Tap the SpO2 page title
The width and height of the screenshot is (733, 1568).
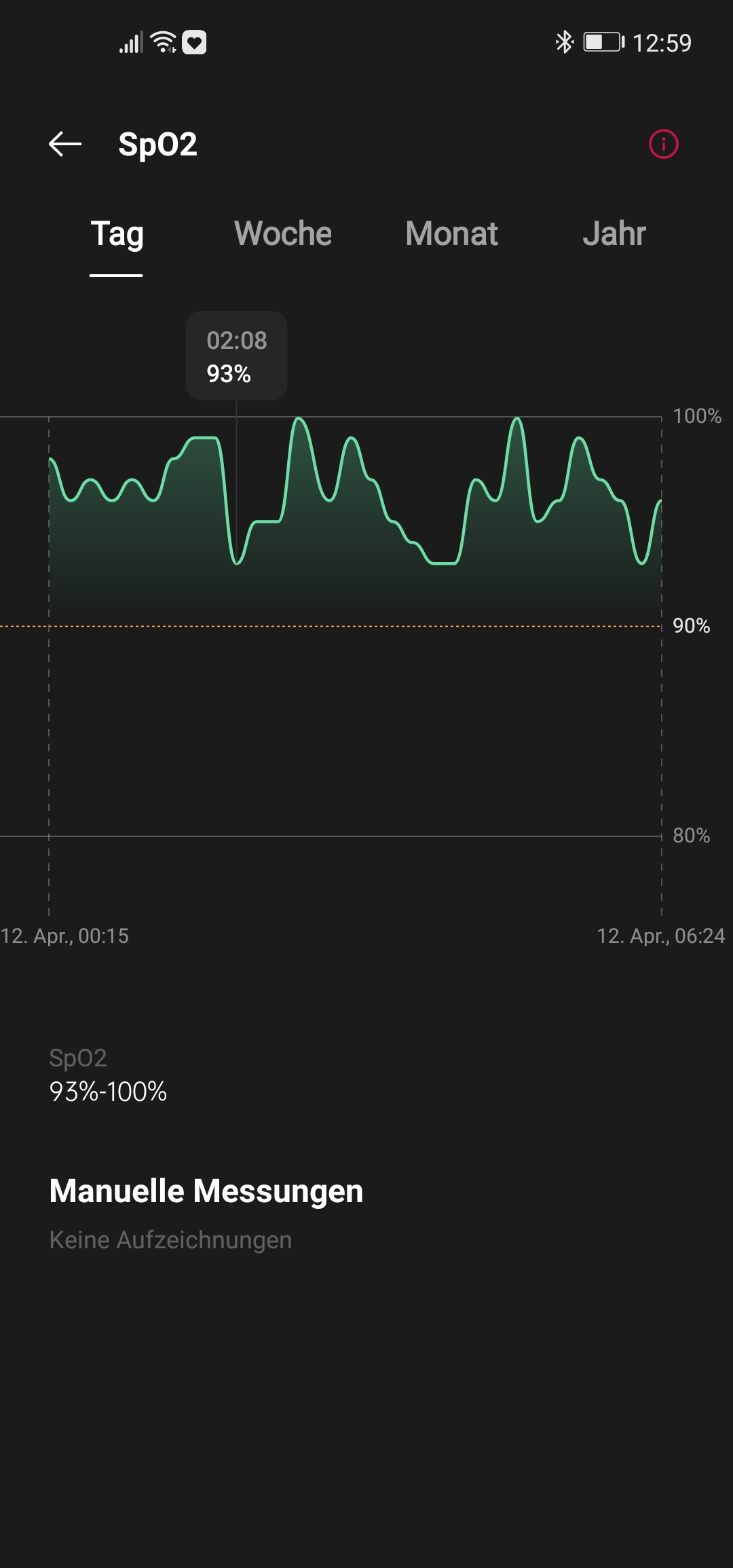157,145
